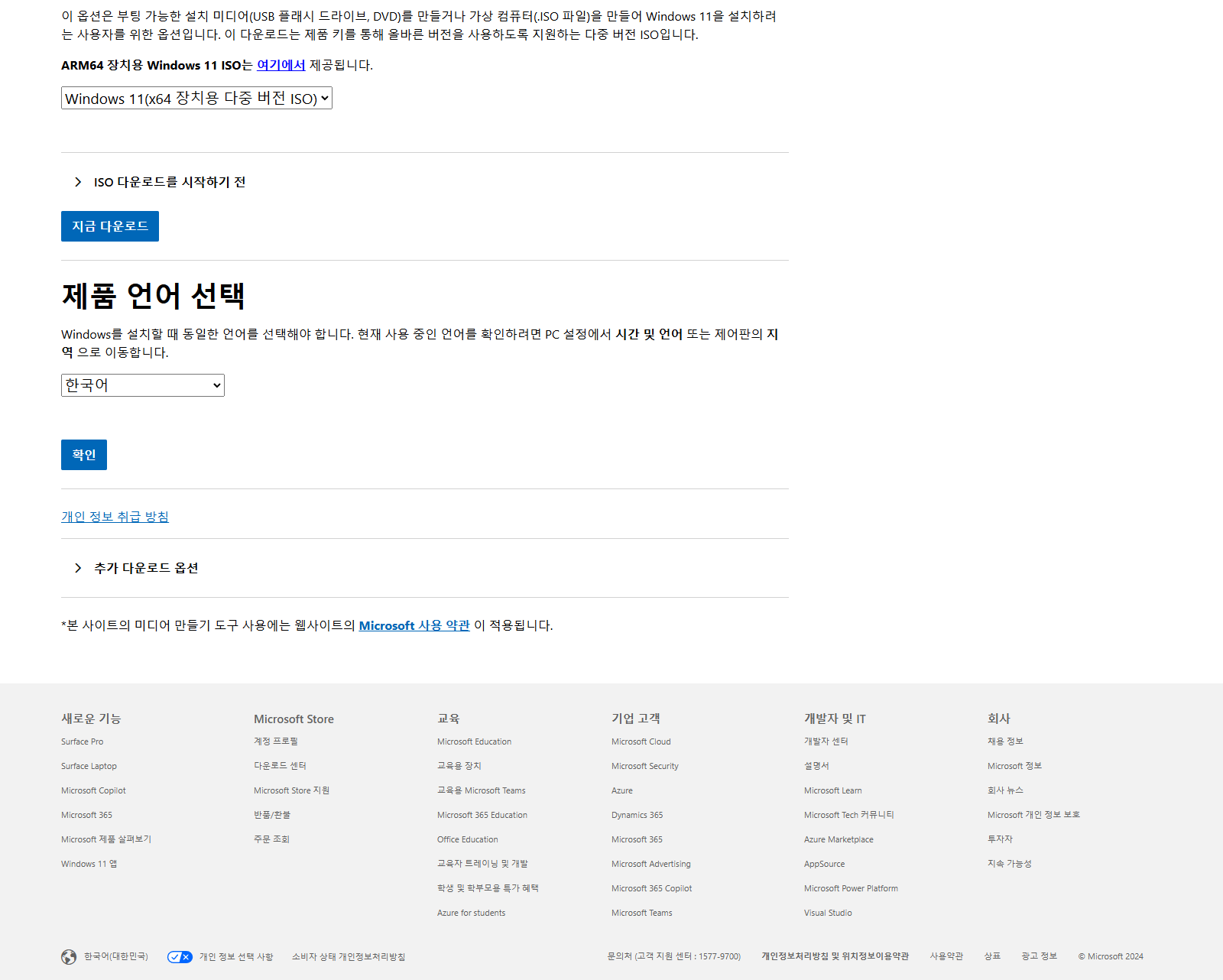This screenshot has height=980, width=1223.
Task: Click the globe language icon in footer
Action: pos(69,957)
